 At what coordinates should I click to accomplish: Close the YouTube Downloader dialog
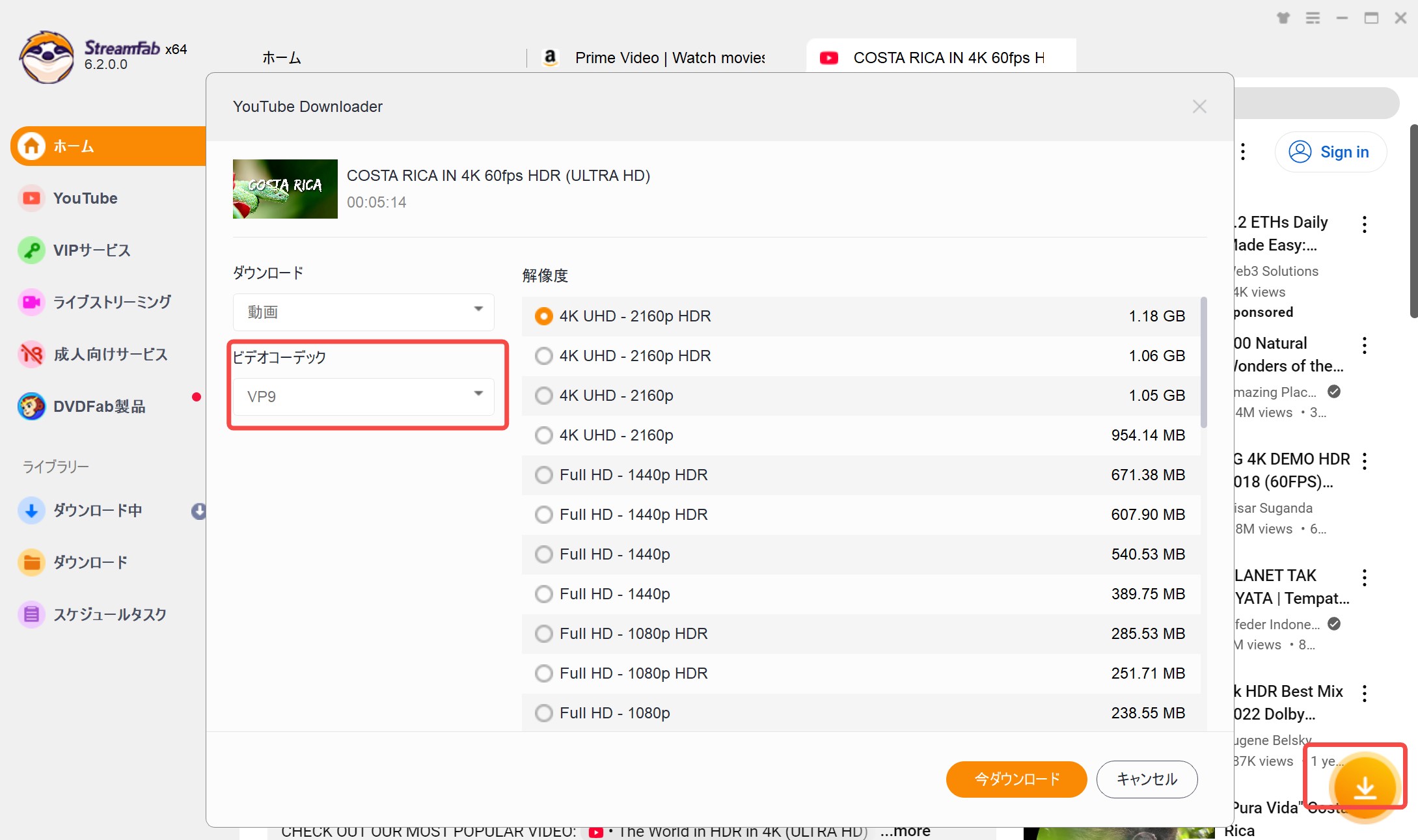pyautogui.click(x=1199, y=107)
